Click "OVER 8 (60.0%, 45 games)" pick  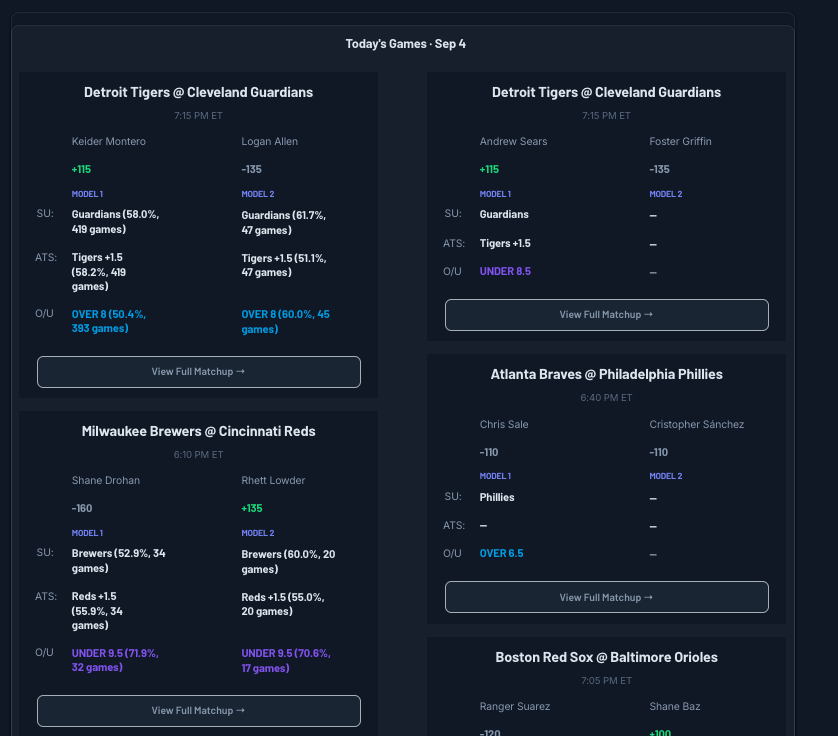(285, 322)
